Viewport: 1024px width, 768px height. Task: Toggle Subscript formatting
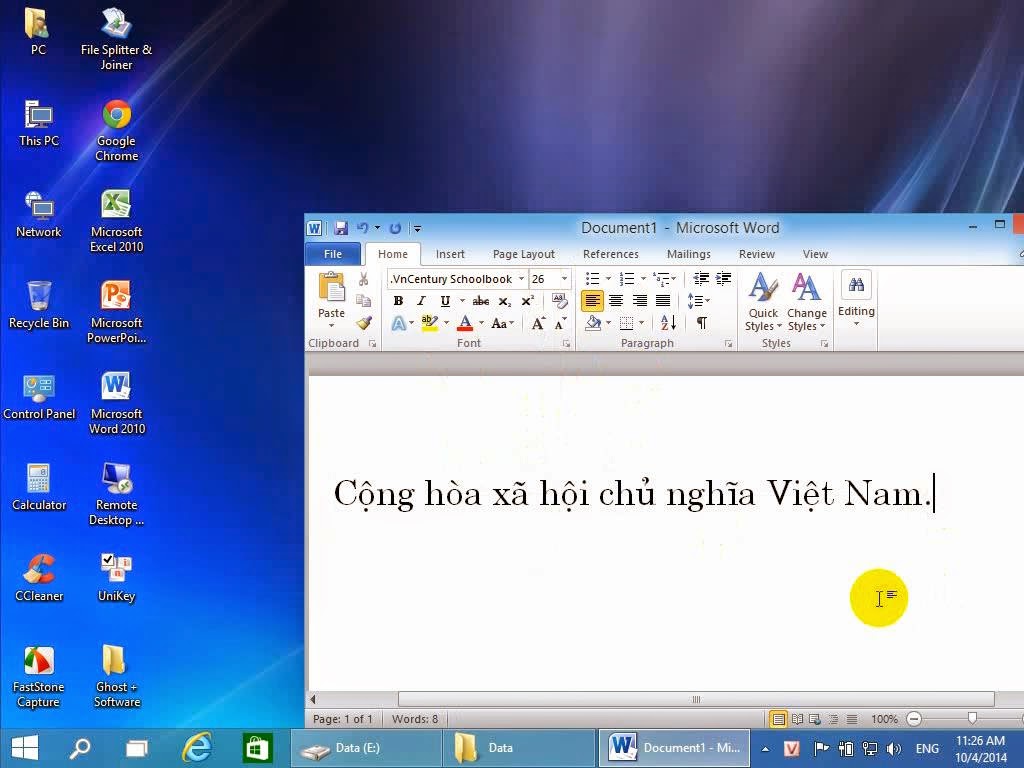(x=504, y=301)
